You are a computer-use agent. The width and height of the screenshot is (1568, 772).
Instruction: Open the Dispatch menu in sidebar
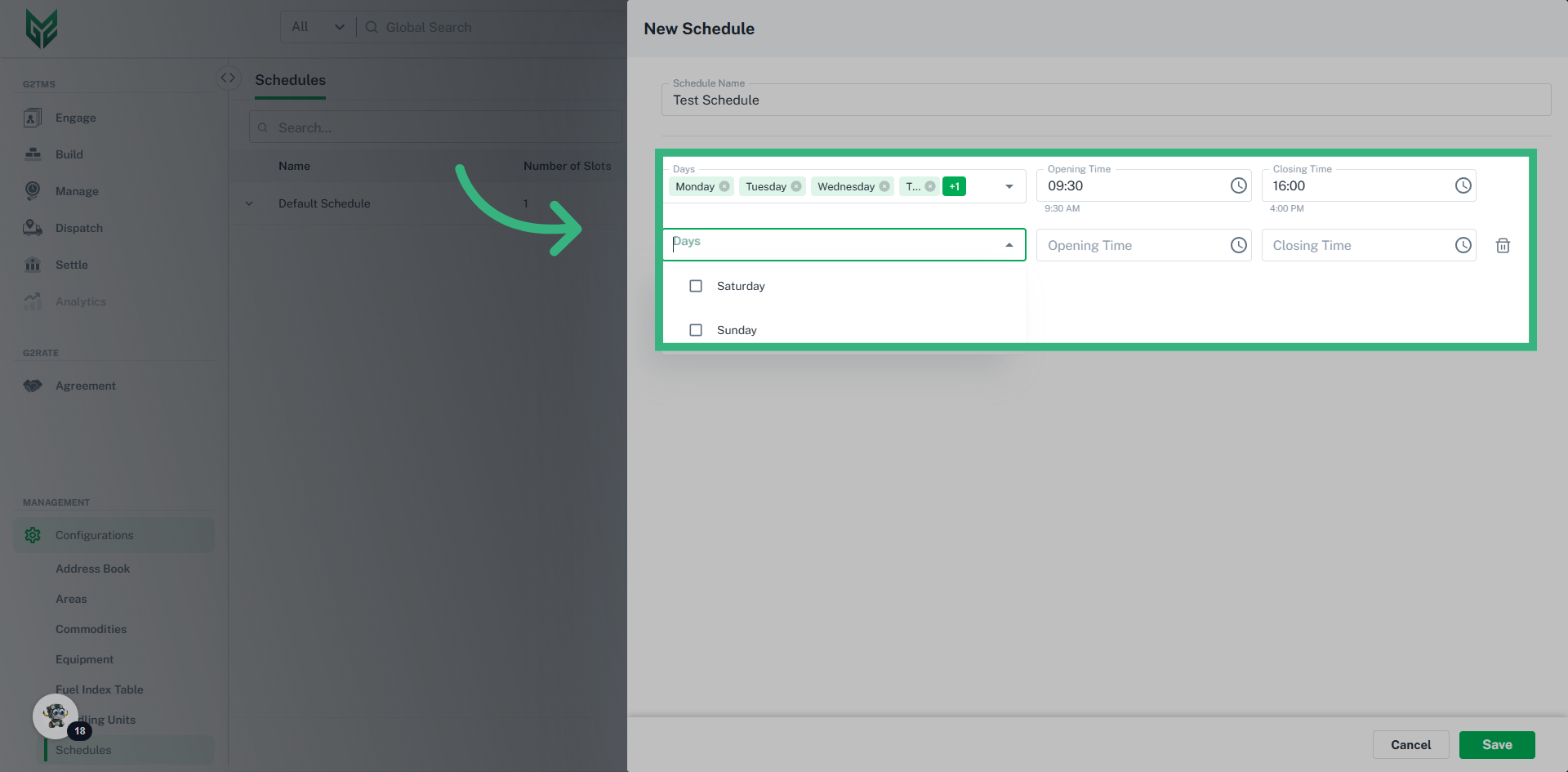click(x=78, y=228)
